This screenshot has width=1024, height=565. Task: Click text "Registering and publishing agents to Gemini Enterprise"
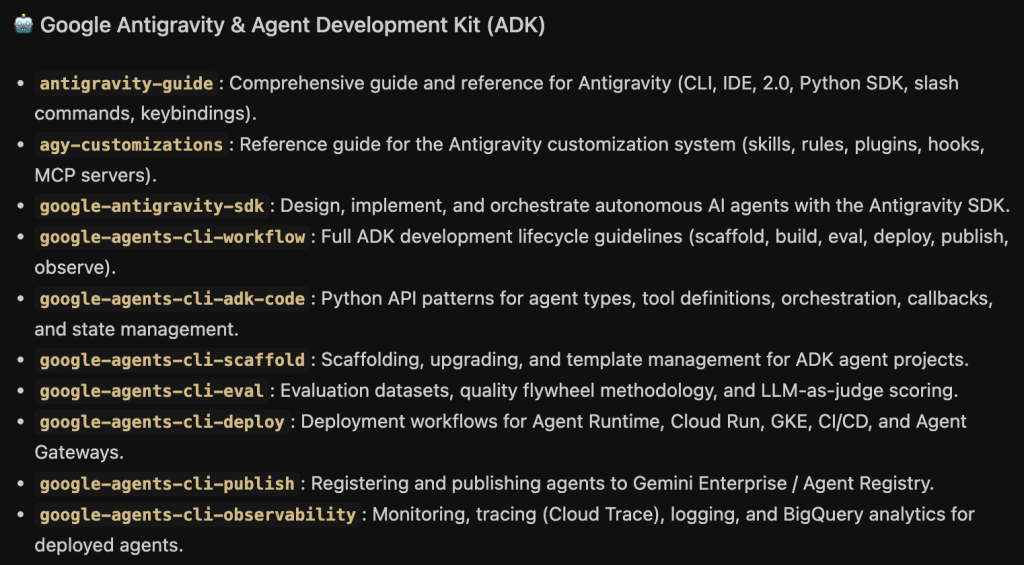pyautogui.click(x=549, y=483)
